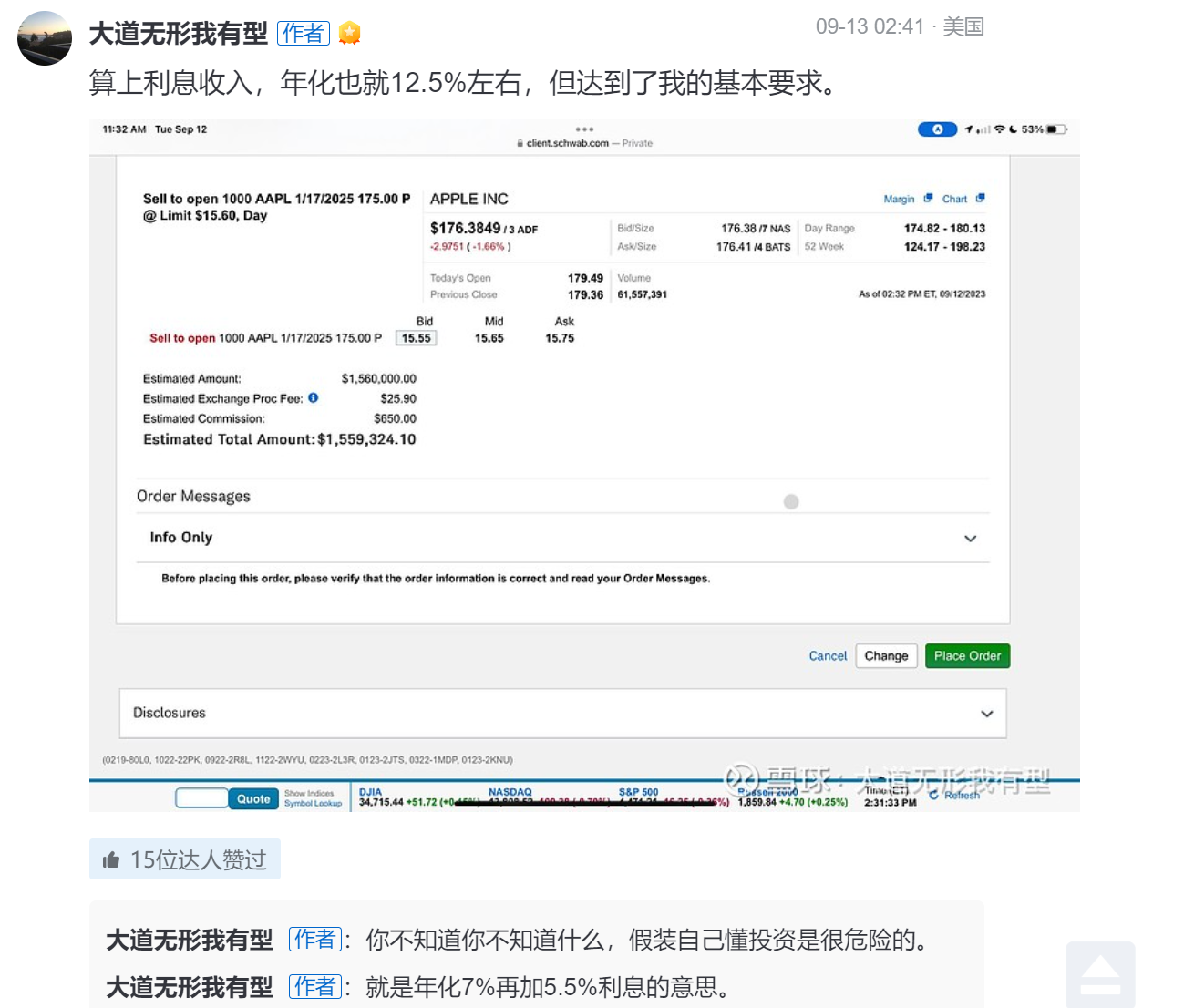Click the Order Messages heading
This screenshot has width=1184, height=1008.
point(193,496)
